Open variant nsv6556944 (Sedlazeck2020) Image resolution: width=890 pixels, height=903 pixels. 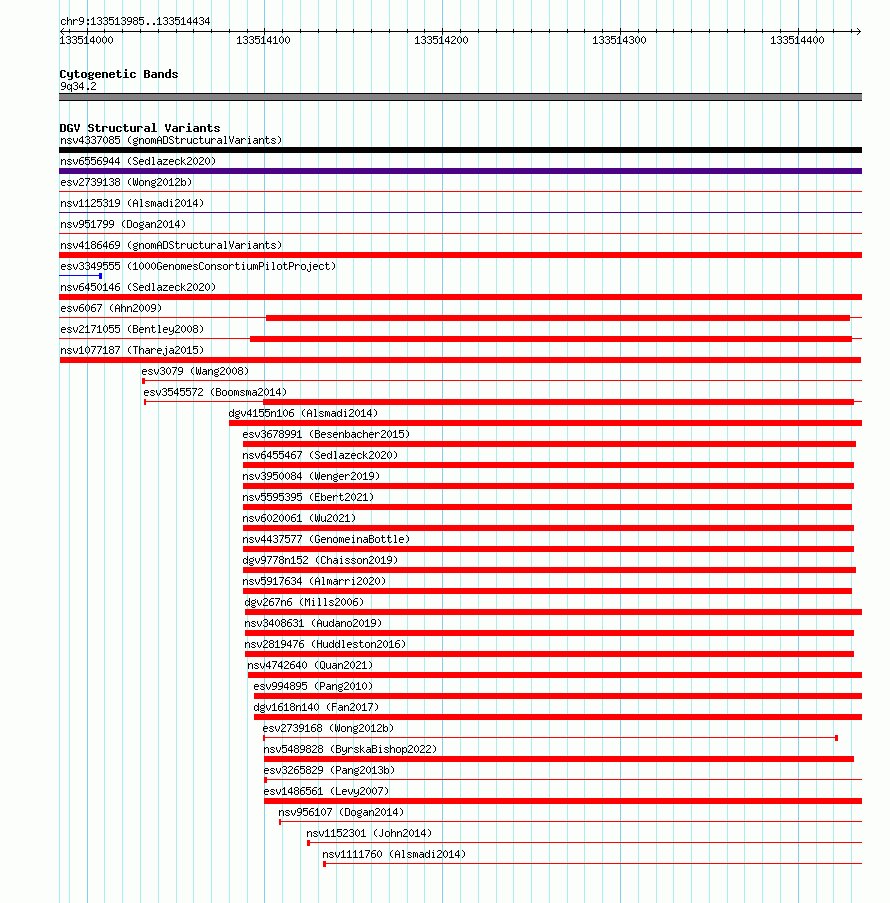point(138,161)
